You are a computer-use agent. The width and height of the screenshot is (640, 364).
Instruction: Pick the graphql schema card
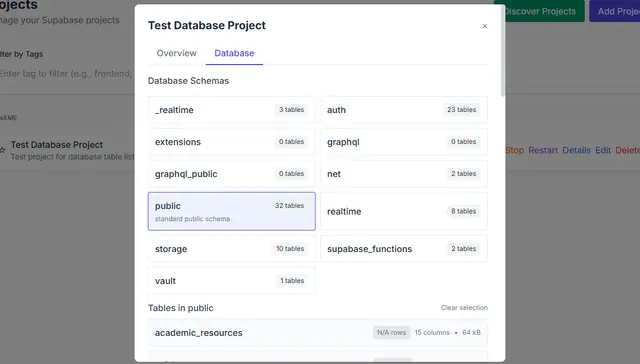click(x=404, y=142)
